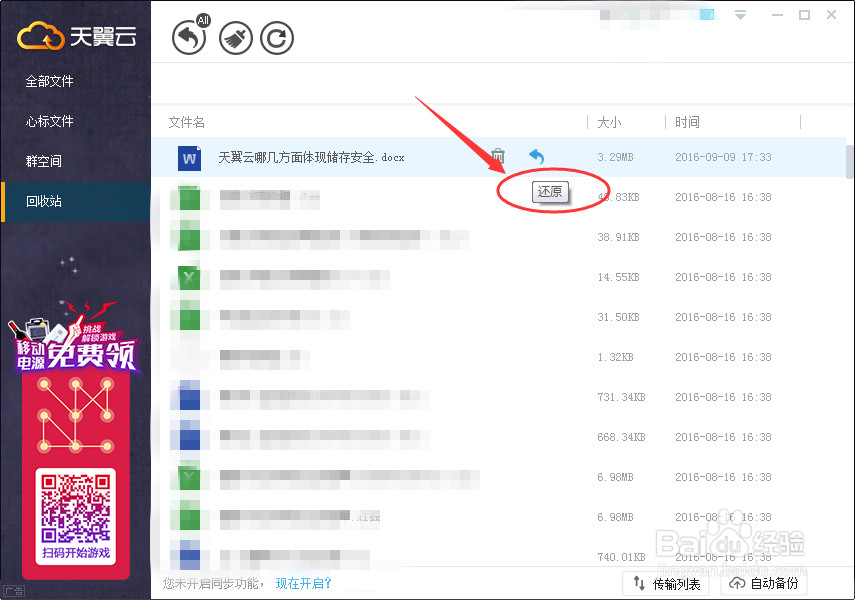Minimize the 天翼云 window

point(778,15)
